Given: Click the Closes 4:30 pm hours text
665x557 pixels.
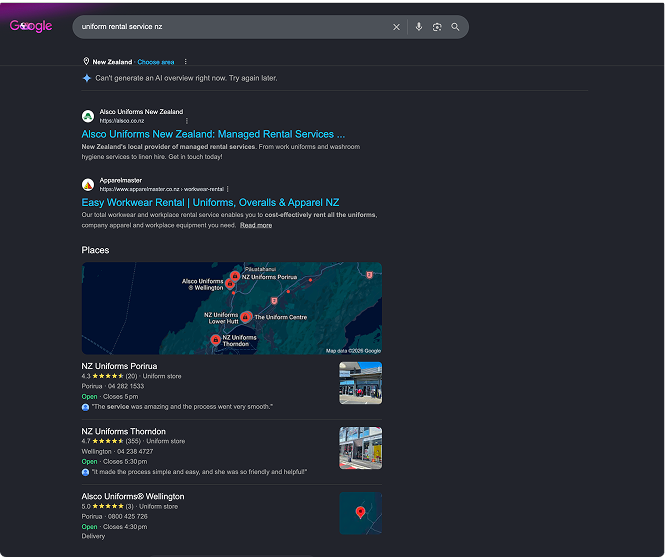Looking at the screenshot, I should point(125,527).
